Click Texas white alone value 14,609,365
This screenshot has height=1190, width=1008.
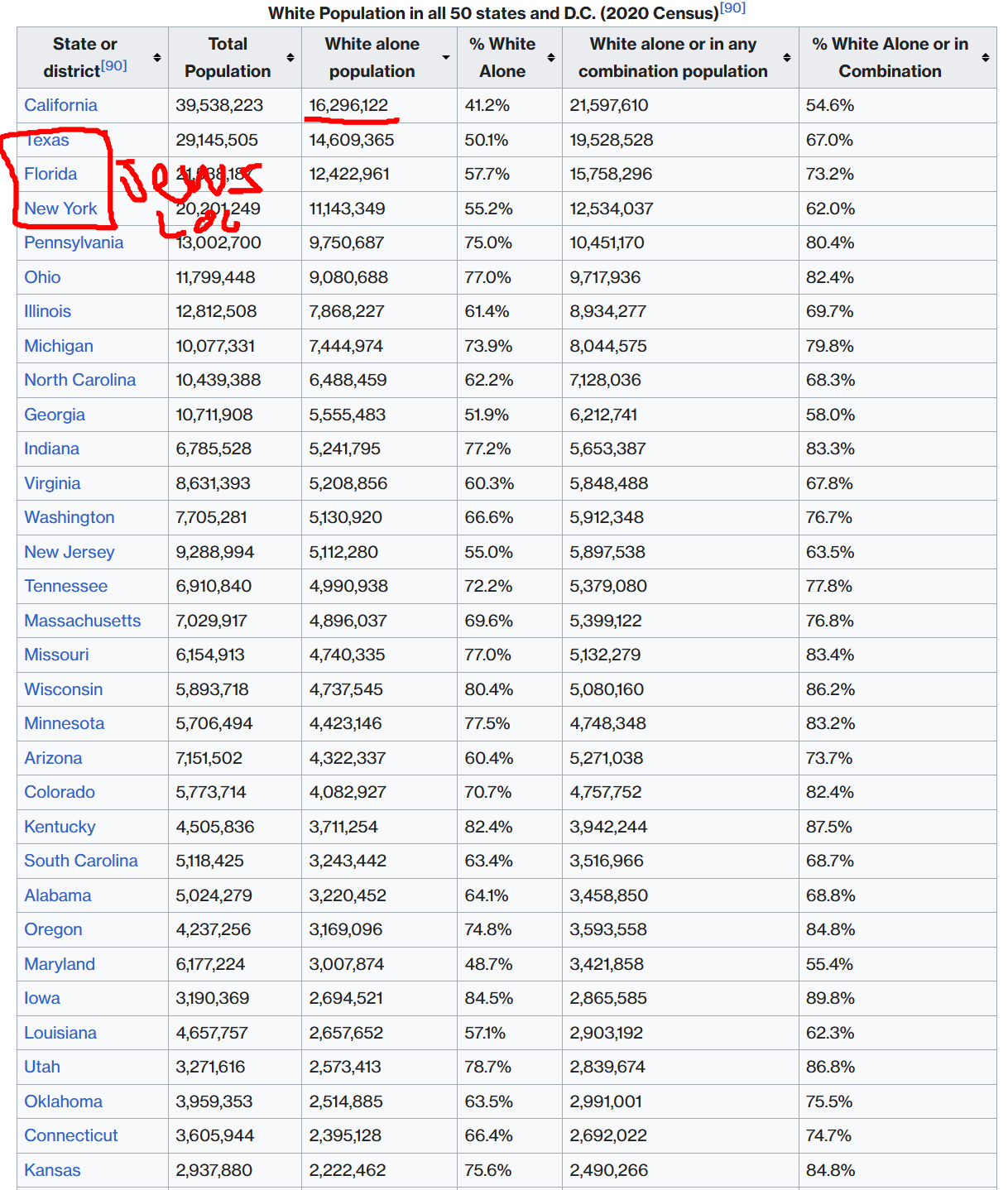pyautogui.click(x=352, y=140)
